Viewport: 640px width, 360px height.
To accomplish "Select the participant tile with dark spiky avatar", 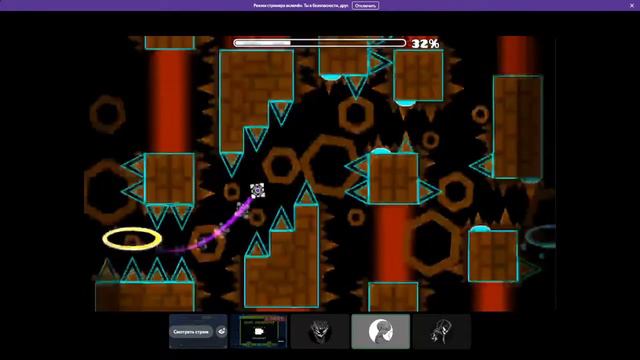I will 320,331.
